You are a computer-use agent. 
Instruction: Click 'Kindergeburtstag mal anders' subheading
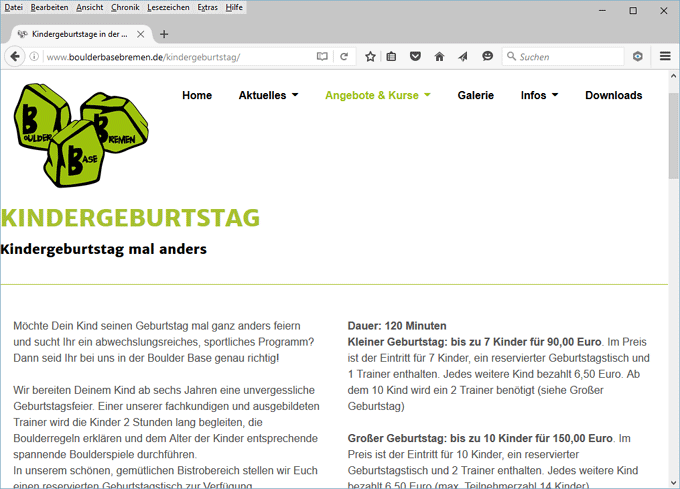tap(104, 249)
